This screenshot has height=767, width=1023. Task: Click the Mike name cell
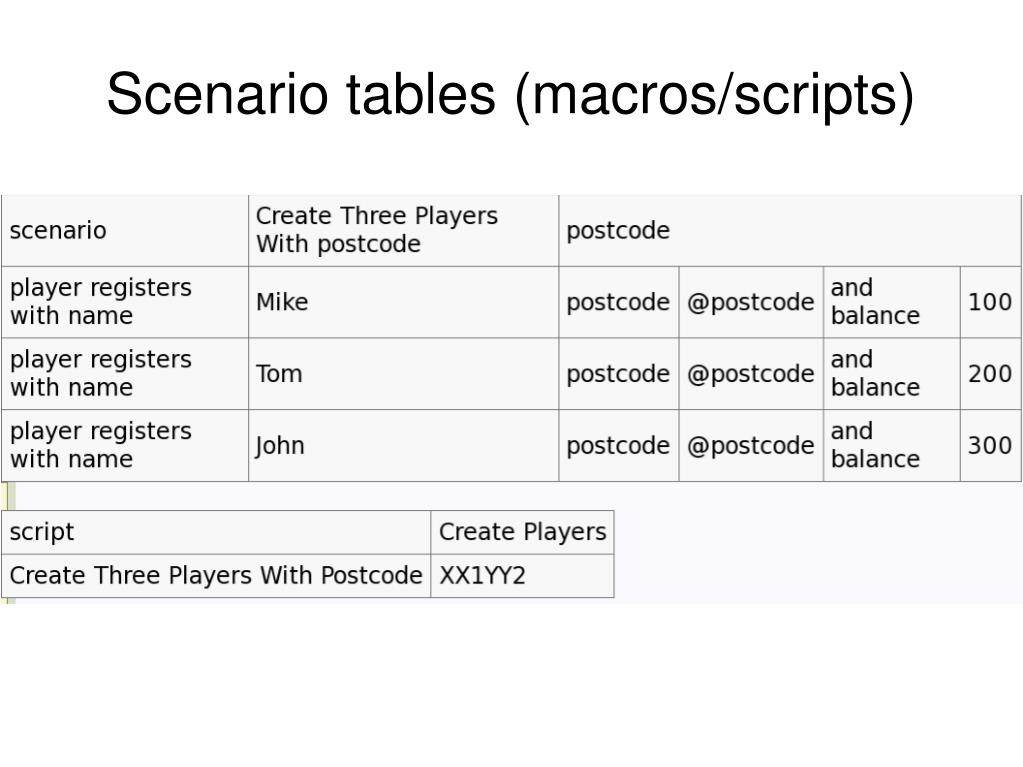pos(403,302)
